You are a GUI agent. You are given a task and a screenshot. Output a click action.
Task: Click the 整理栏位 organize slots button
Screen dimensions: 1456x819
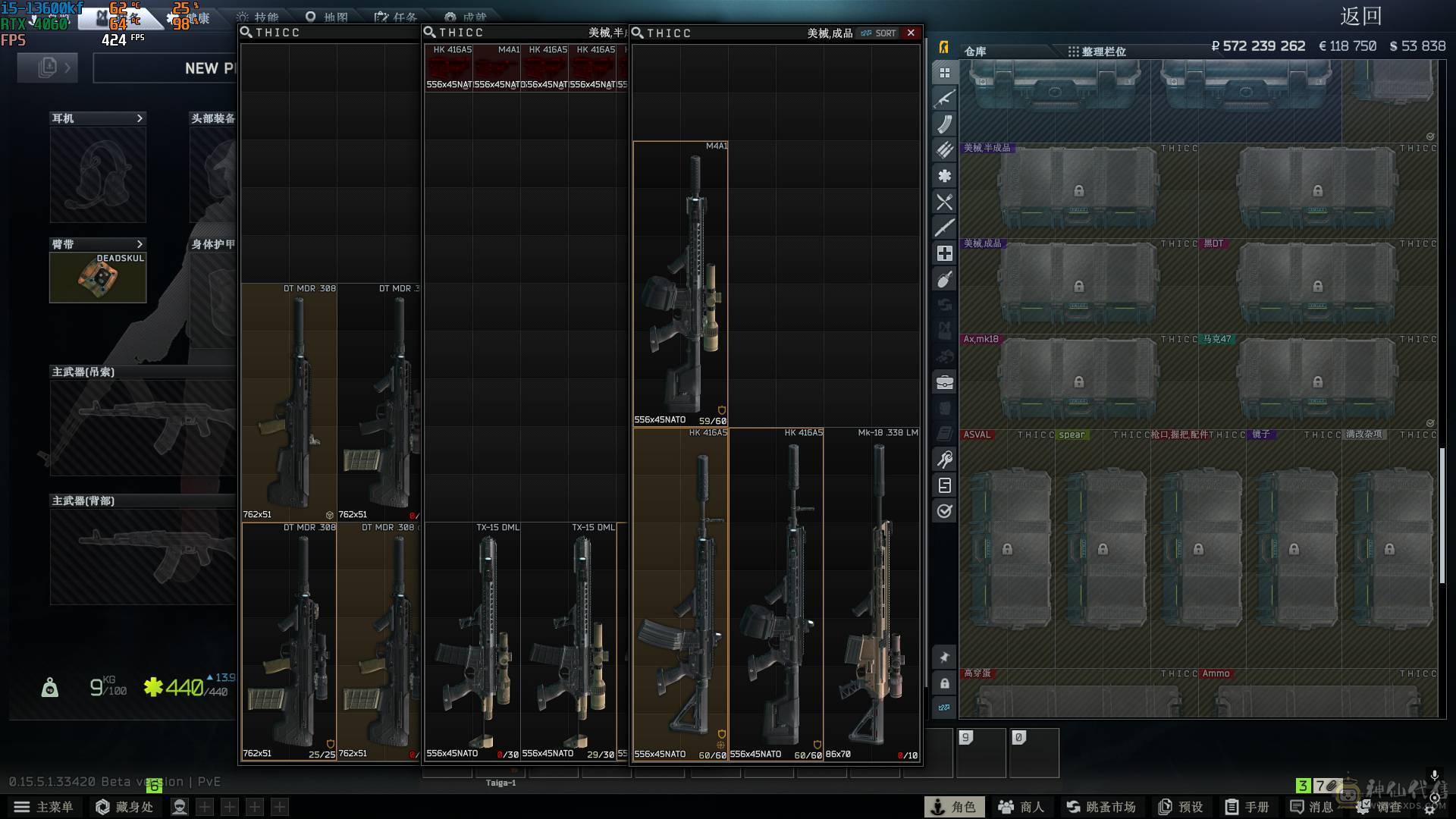[x=1097, y=52]
